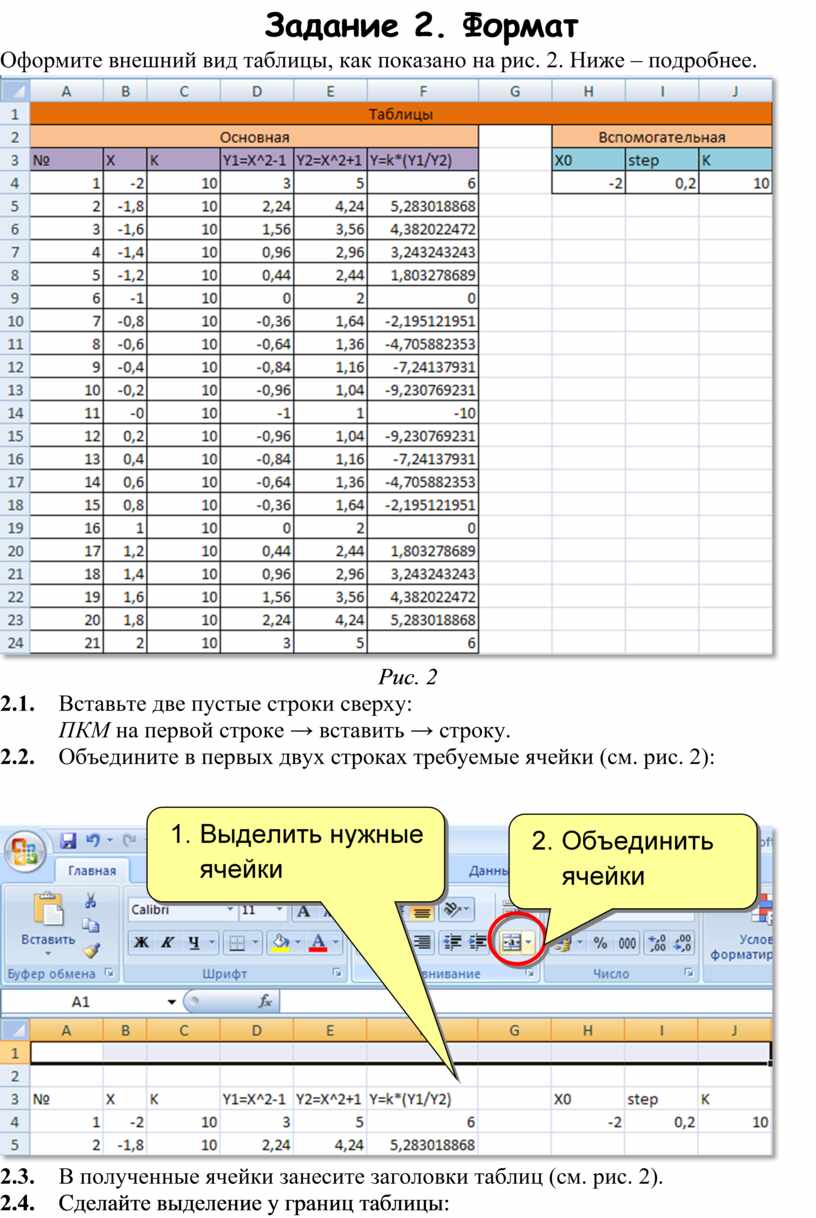Image resolution: width=816 pixels, height=1218 pixels.
Task: Click the Percent style icon
Action: click(600, 943)
